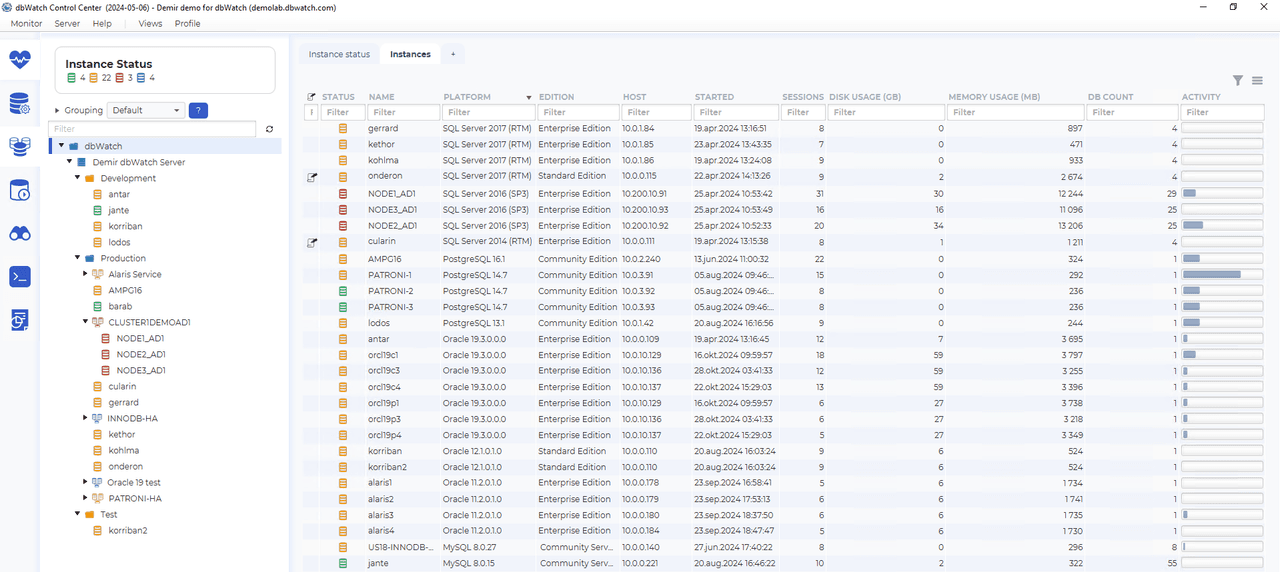Open the command prompt console sidebar icon
Viewport: 1280px width, 572px height.
point(20,277)
